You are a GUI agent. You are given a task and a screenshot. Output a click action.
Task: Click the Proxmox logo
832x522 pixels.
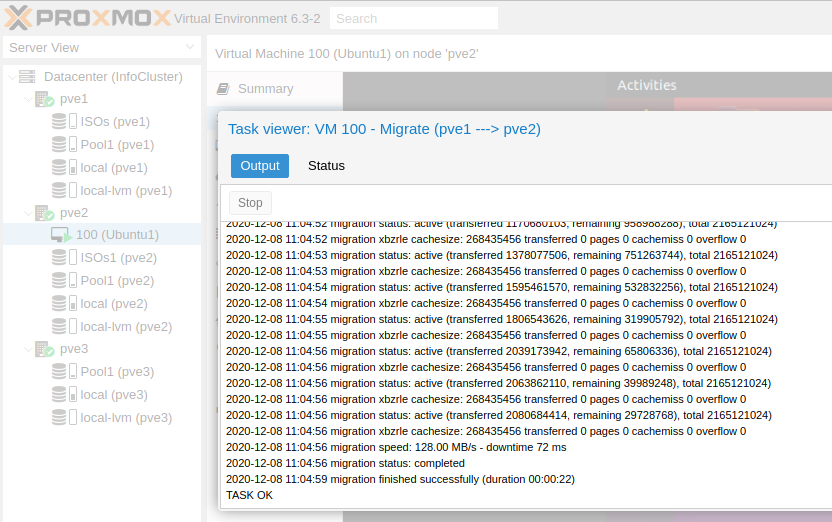[x=88, y=18]
